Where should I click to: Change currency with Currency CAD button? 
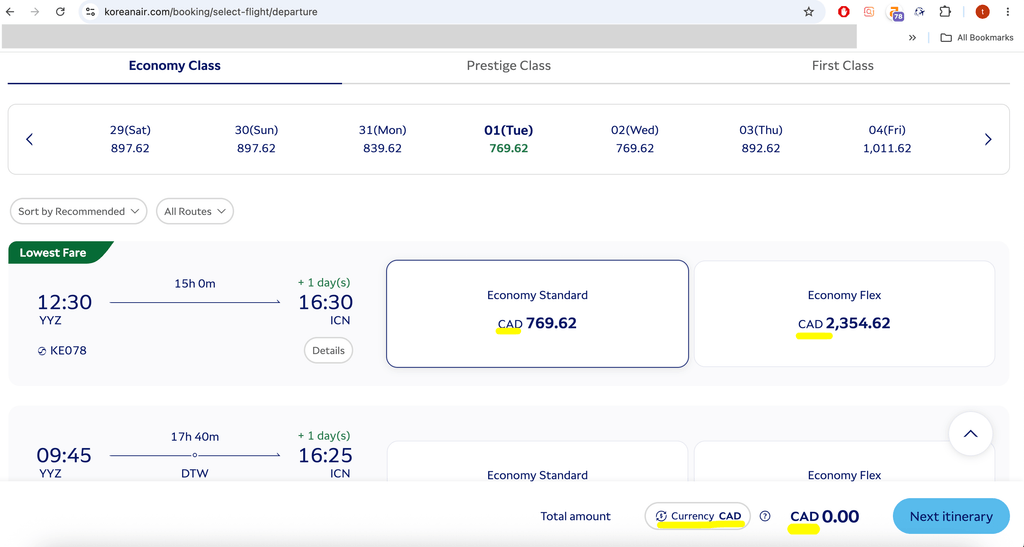(x=697, y=516)
